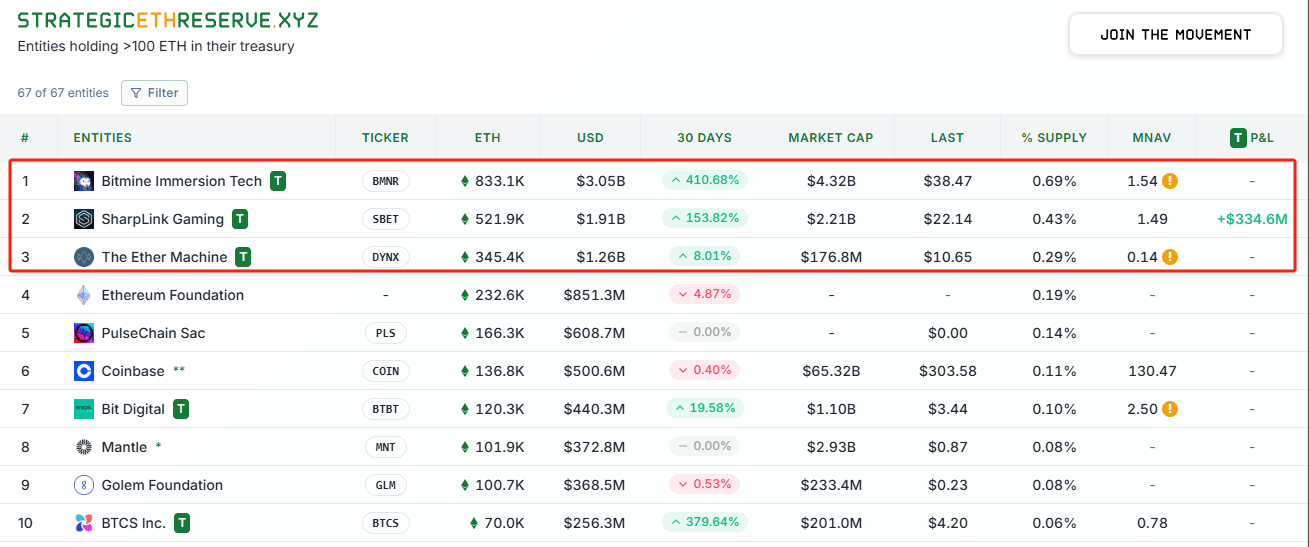Sort by MARKET CAP column header

[831, 138]
